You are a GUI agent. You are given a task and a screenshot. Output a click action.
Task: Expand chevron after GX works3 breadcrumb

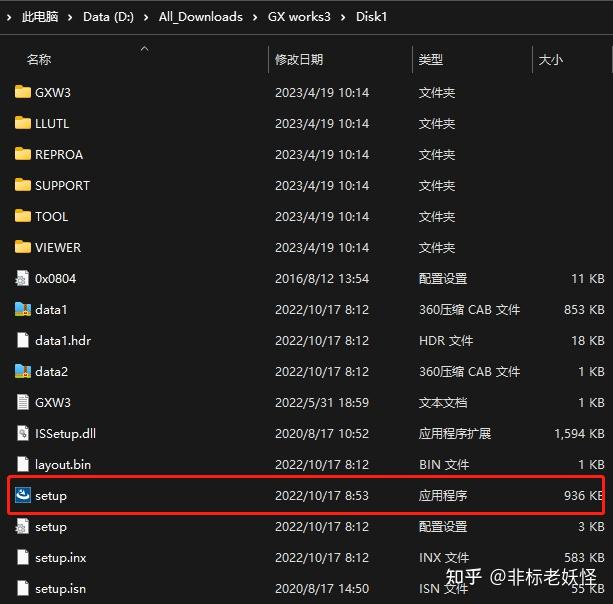tap(343, 17)
